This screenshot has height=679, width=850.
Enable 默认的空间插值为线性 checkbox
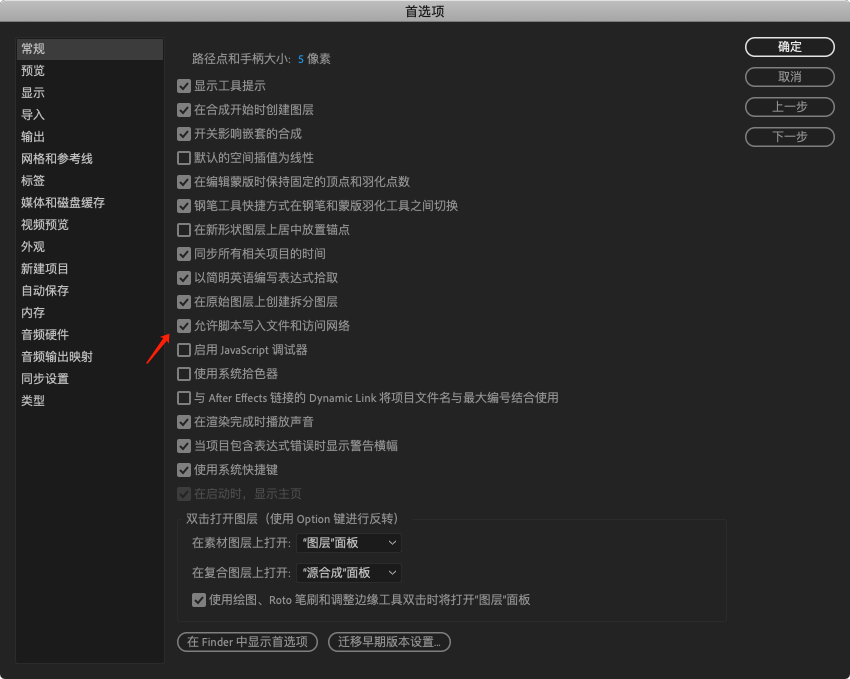click(x=184, y=158)
